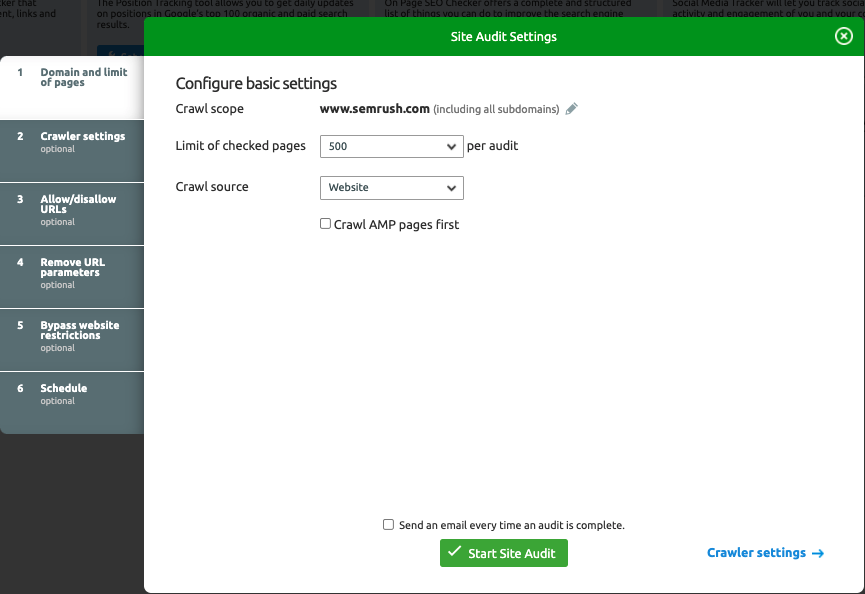Tick the send email when audit completes checkbox
This screenshot has height=594, width=865.
pos(388,525)
